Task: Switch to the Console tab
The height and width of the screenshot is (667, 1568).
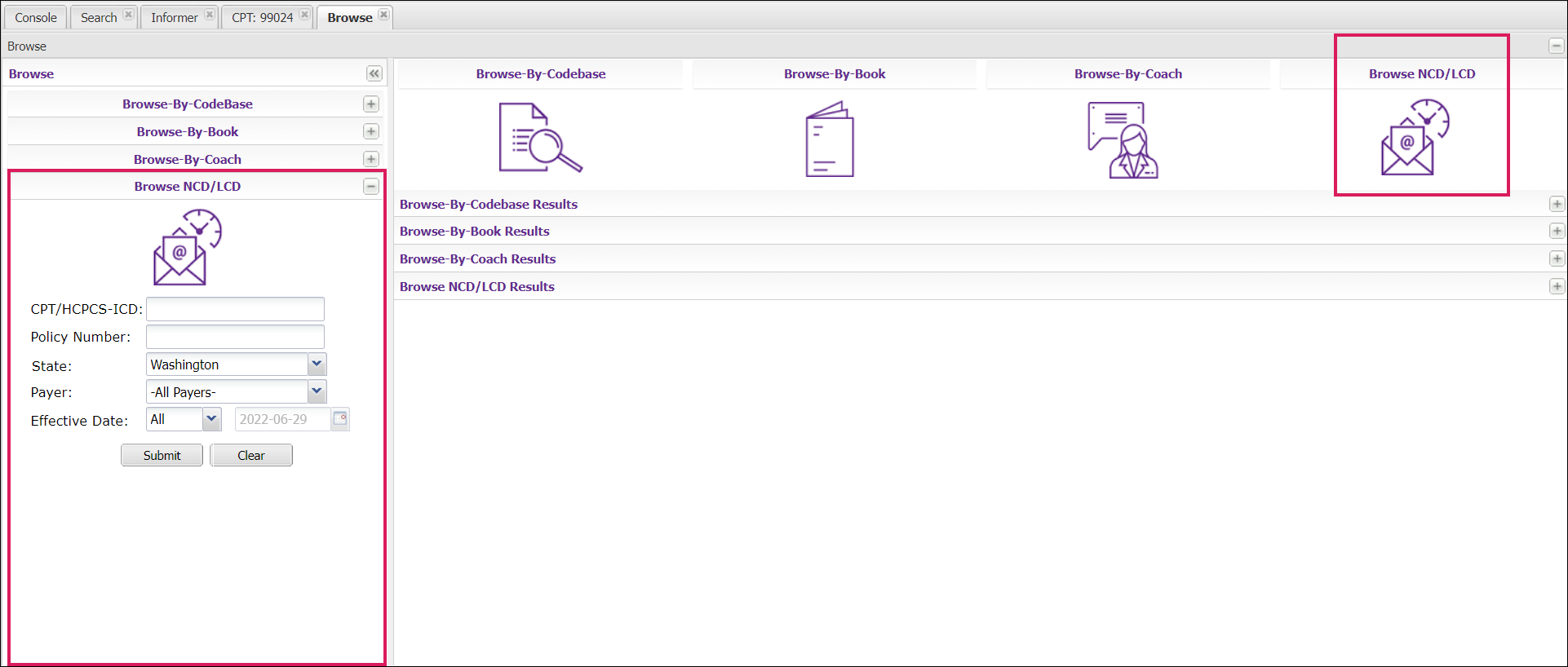Action: click(x=36, y=18)
